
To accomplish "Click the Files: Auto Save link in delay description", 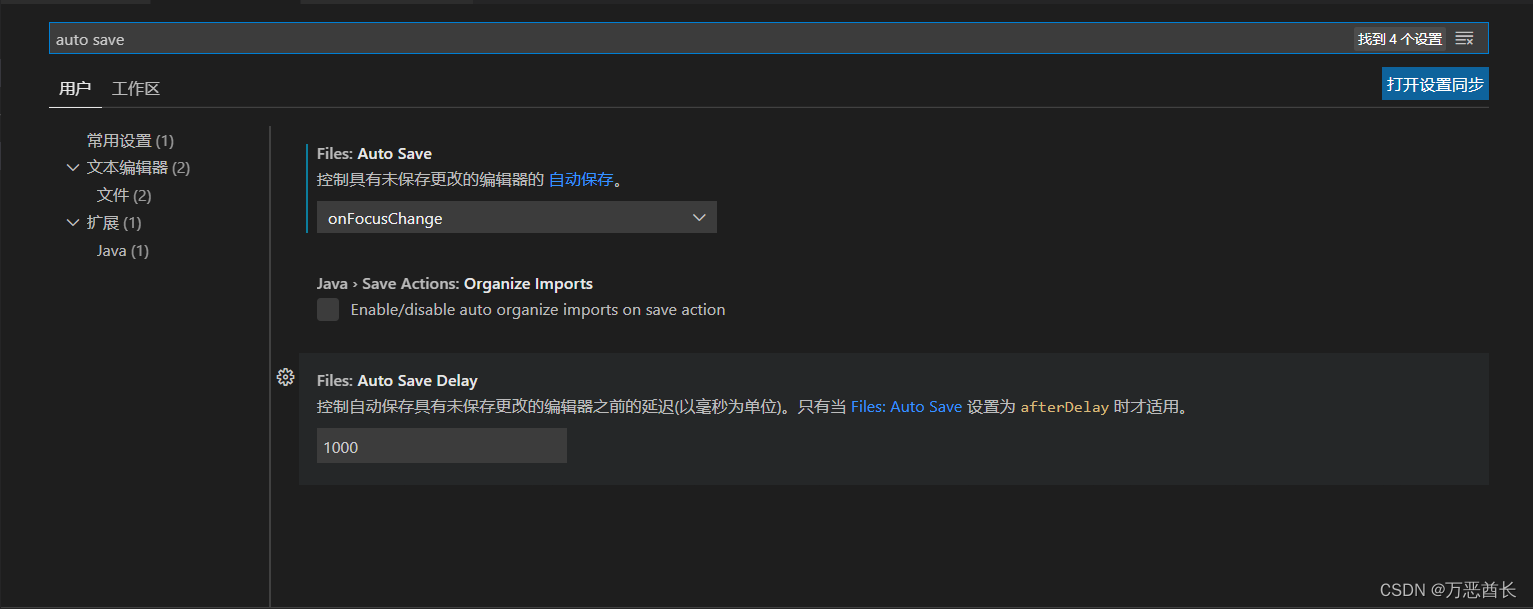I will [x=906, y=406].
